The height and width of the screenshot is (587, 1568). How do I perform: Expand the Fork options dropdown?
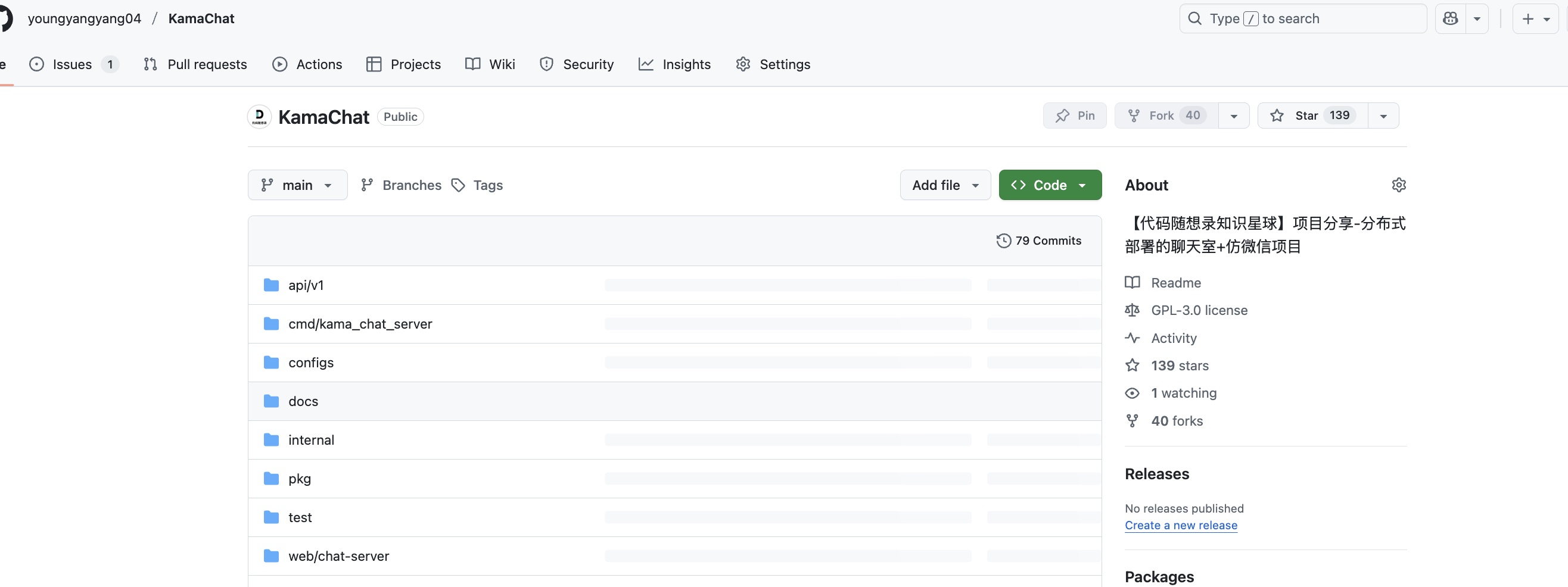pyautogui.click(x=1234, y=115)
